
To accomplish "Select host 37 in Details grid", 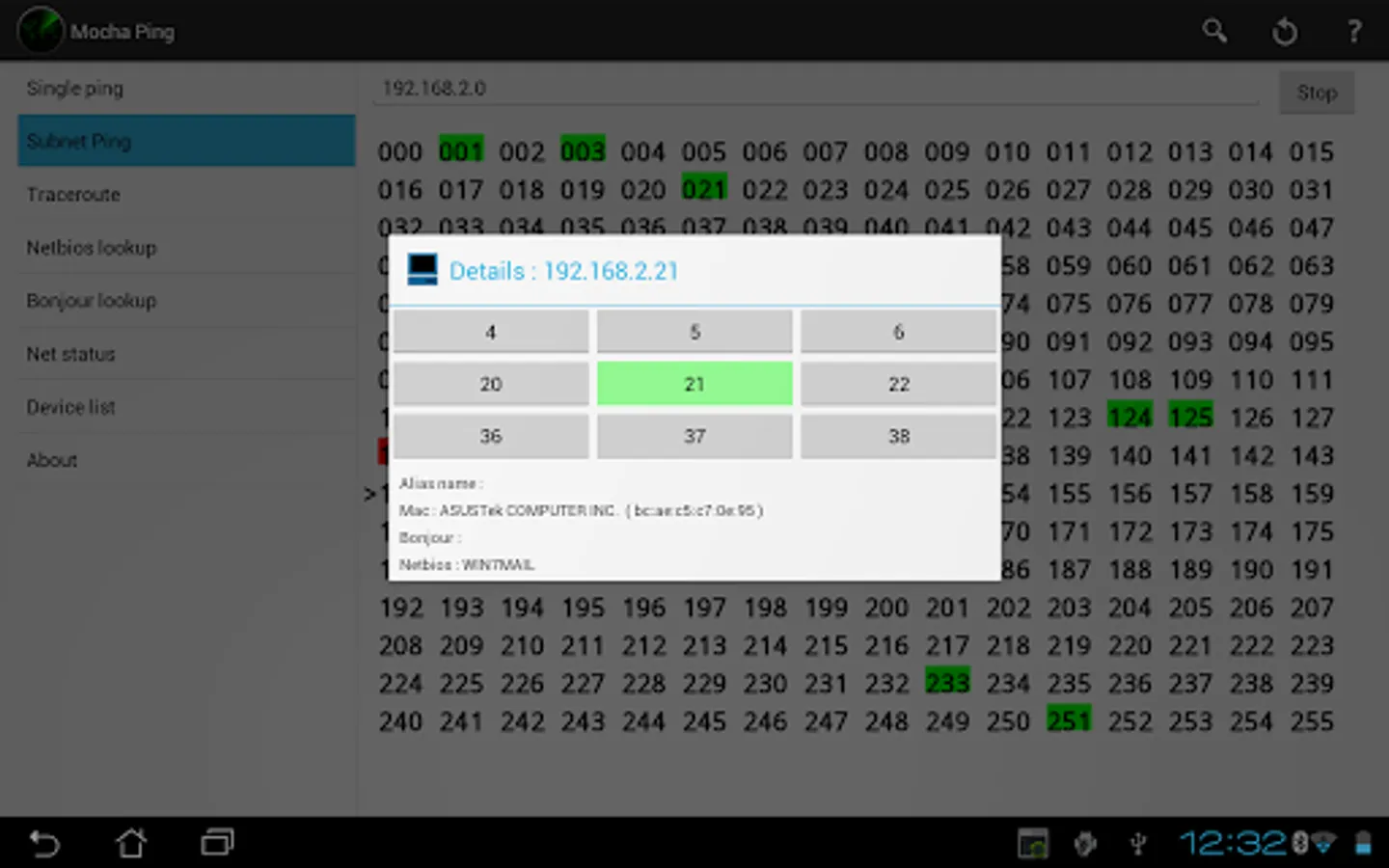I will [x=694, y=436].
